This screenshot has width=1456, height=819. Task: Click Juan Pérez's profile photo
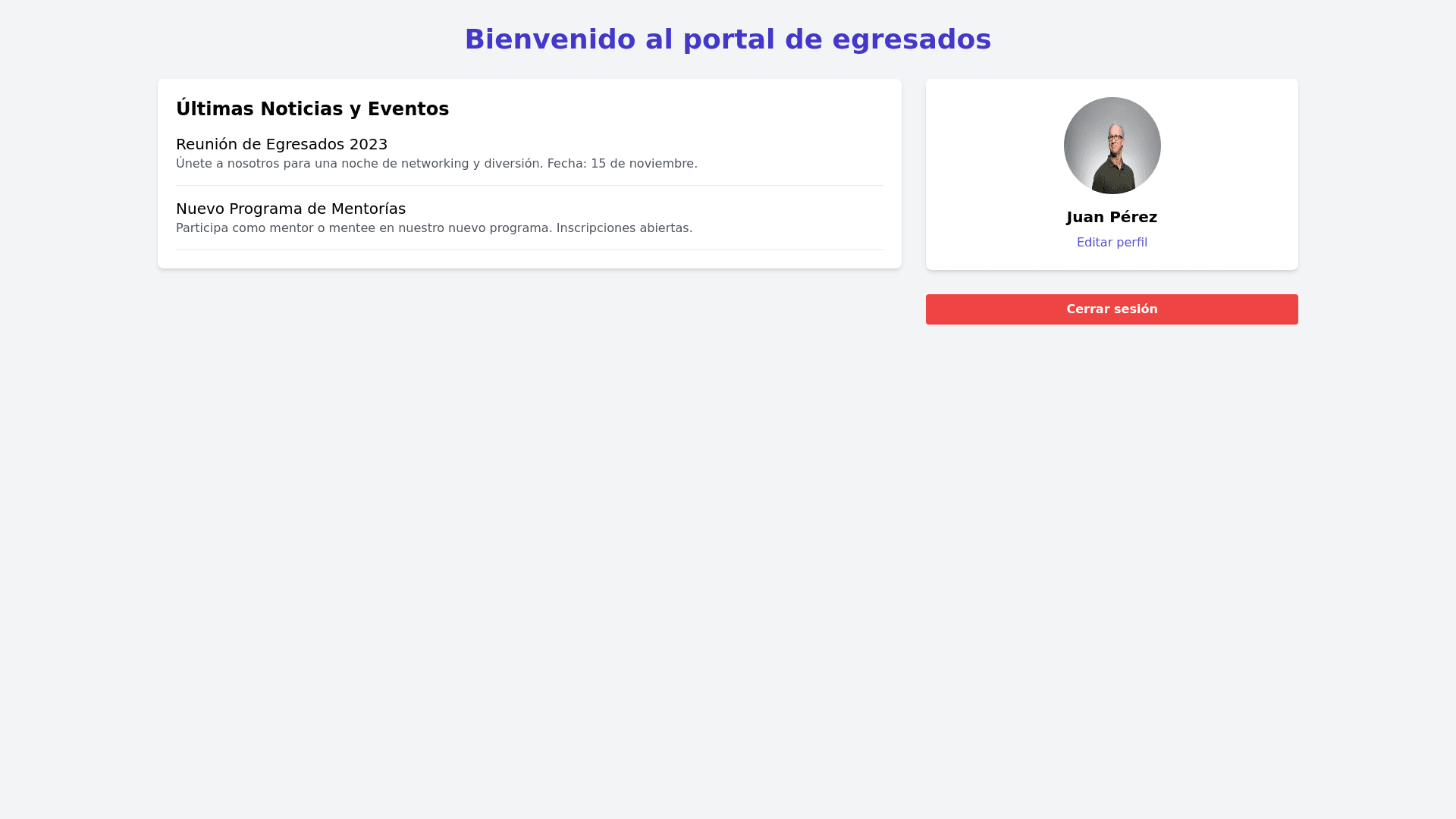pos(1112,146)
